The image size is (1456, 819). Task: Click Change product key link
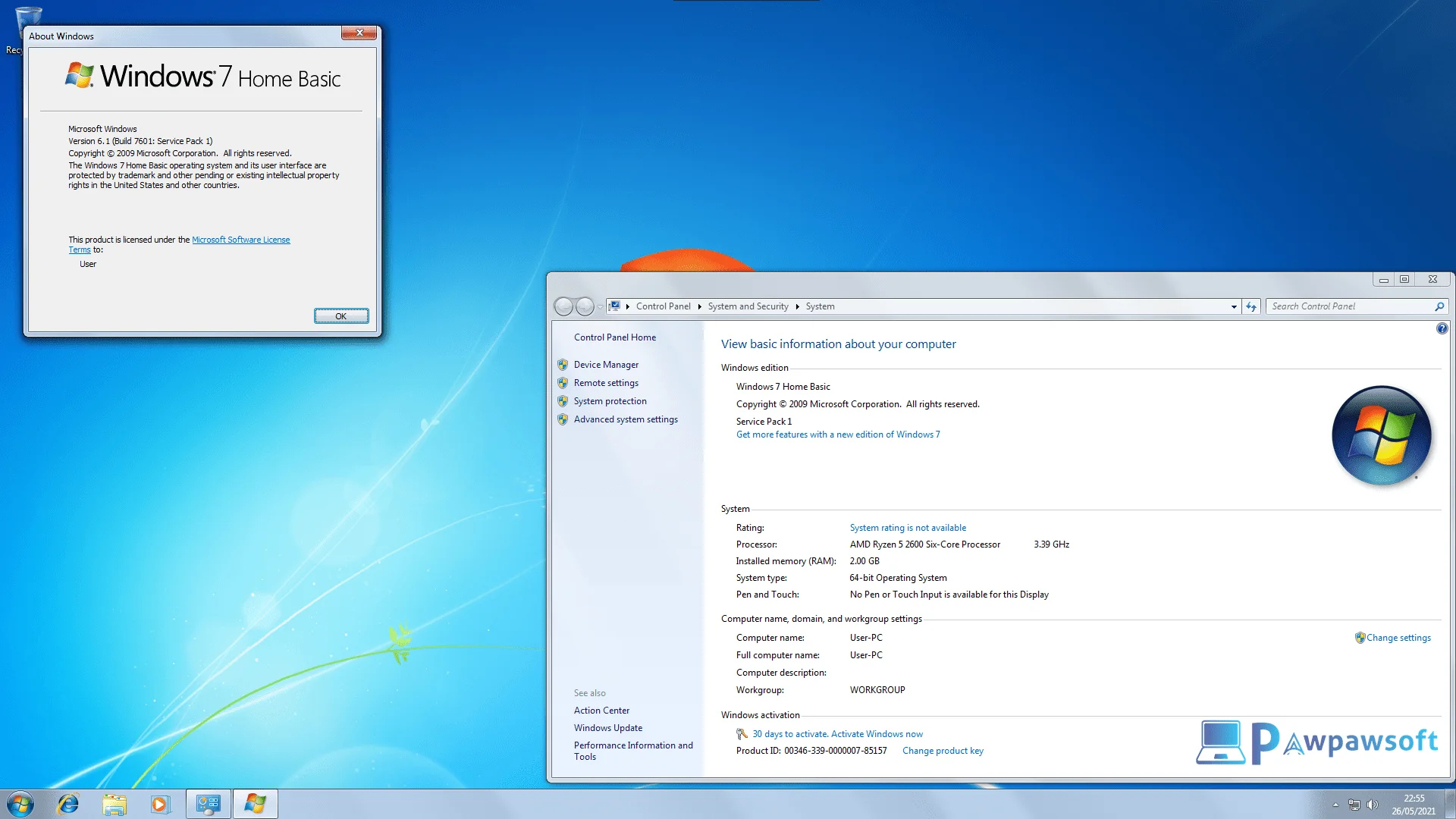[943, 751]
